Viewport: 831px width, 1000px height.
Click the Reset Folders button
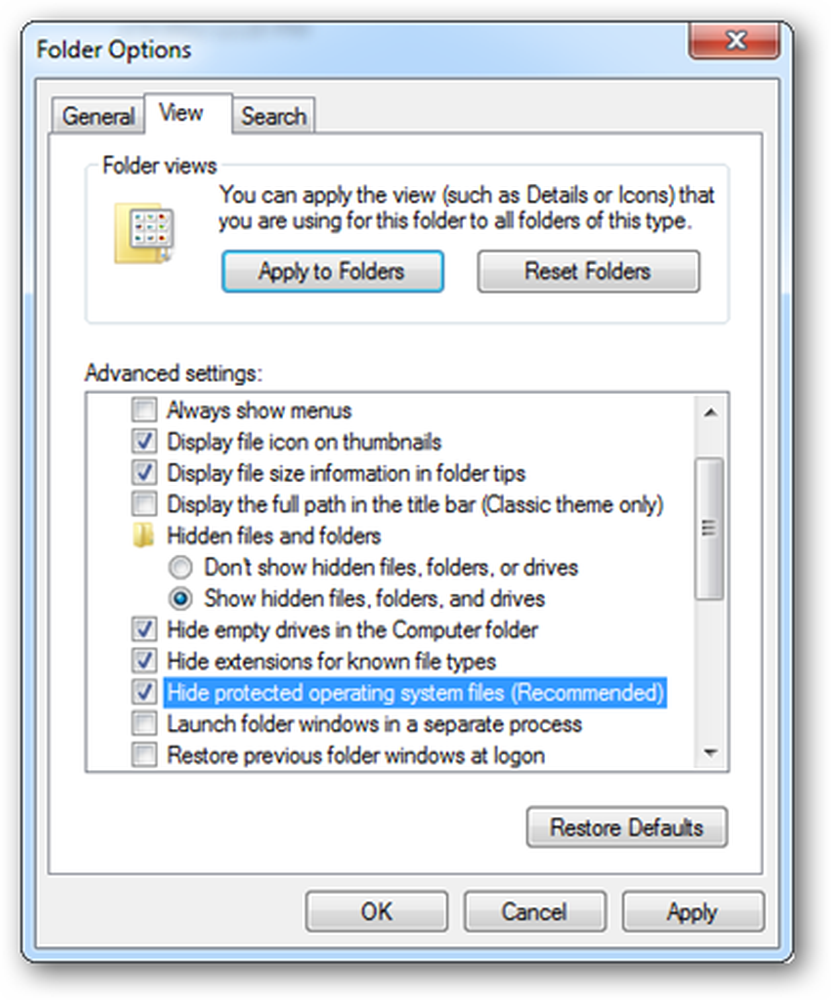point(588,272)
